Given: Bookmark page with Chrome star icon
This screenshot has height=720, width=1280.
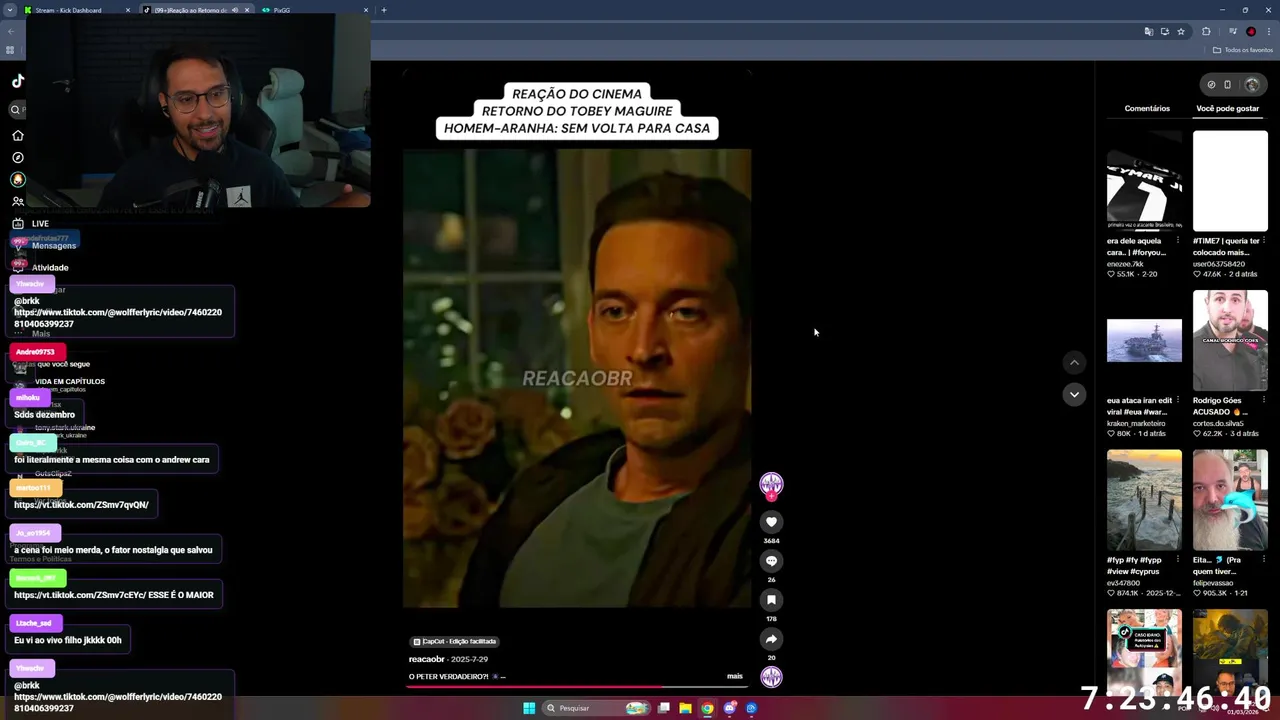Looking at the screenshot, I should coord(1181,31).
